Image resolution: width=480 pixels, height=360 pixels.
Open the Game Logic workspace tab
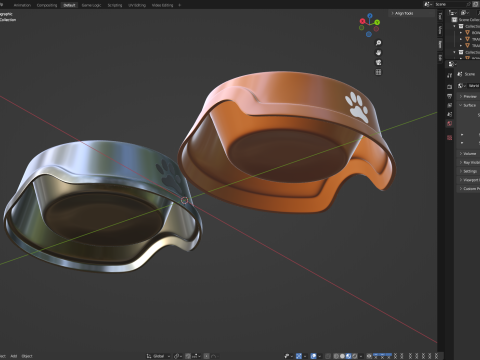coord(91,5)
